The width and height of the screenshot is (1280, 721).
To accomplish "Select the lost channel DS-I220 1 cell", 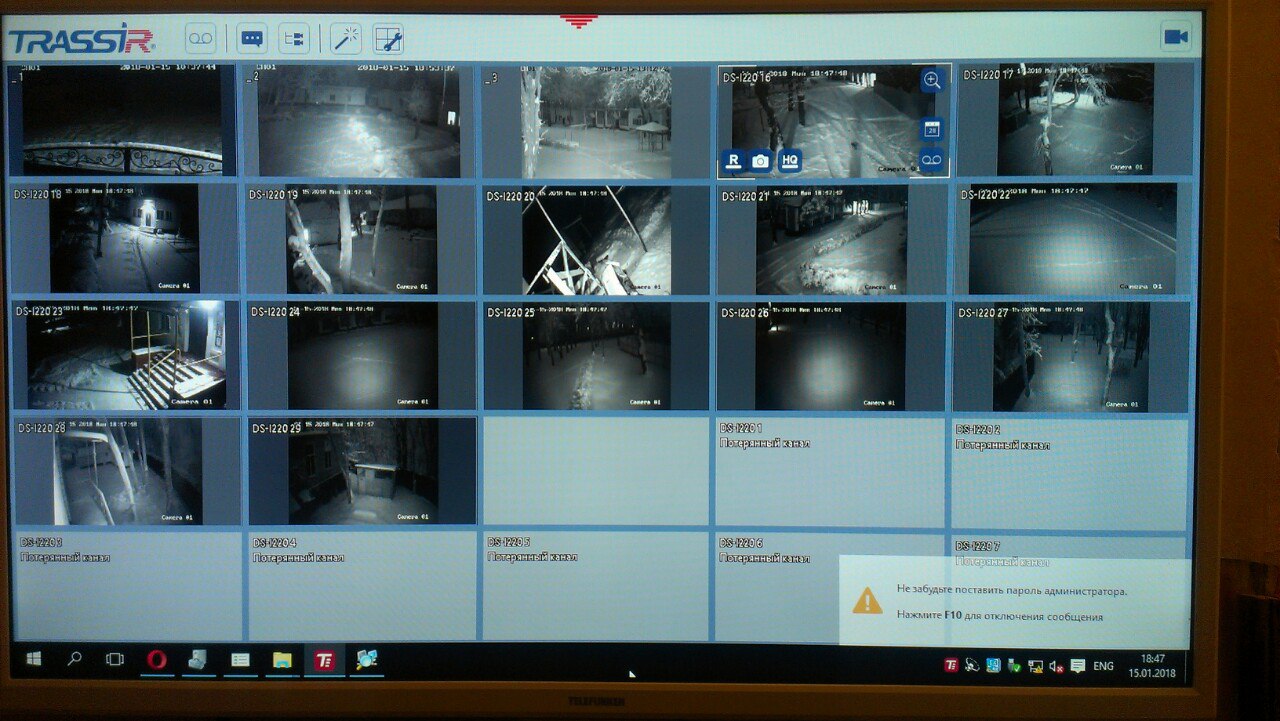I will 829,472.
